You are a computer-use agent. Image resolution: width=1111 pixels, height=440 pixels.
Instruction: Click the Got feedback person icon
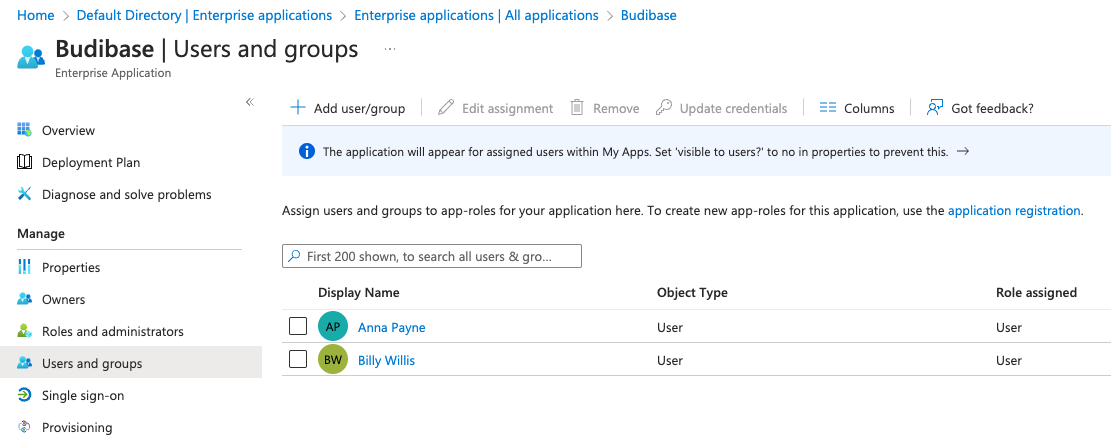[x=935, y=108]
